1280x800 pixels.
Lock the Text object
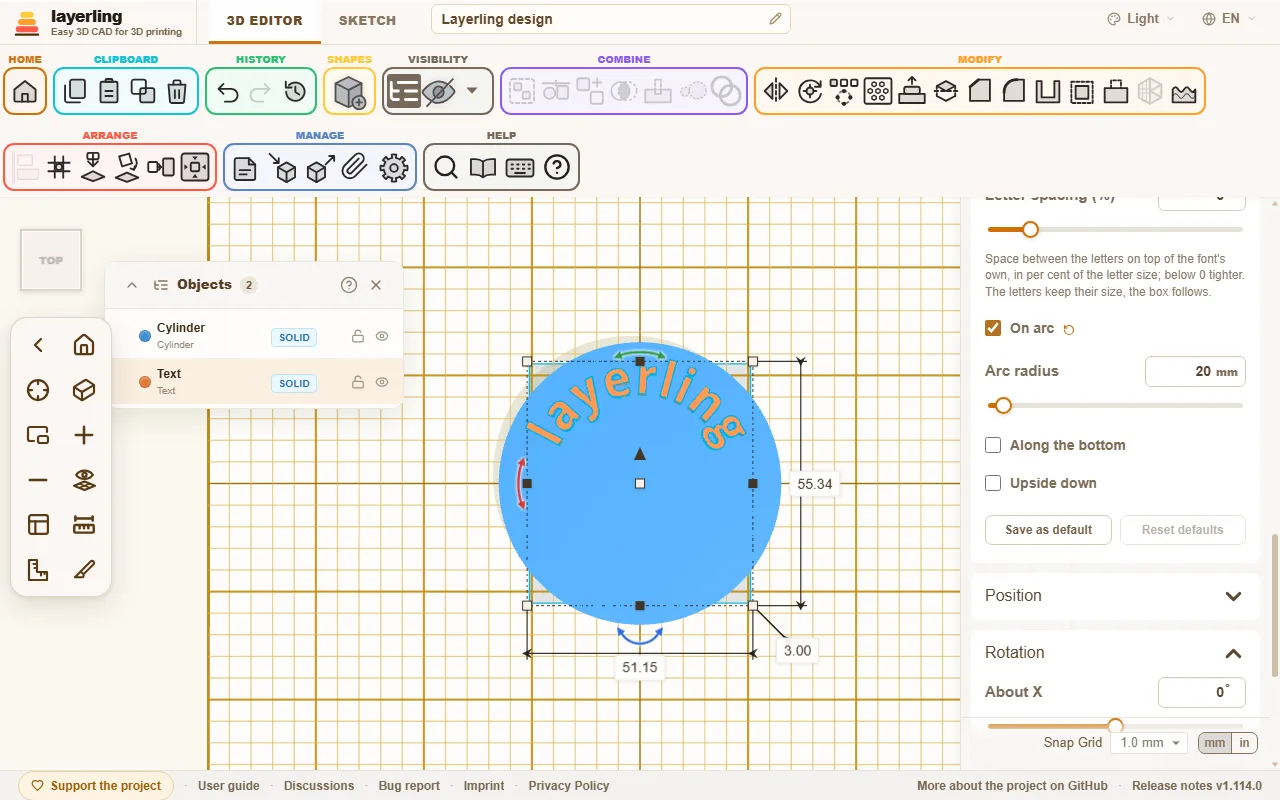point(357,383)
